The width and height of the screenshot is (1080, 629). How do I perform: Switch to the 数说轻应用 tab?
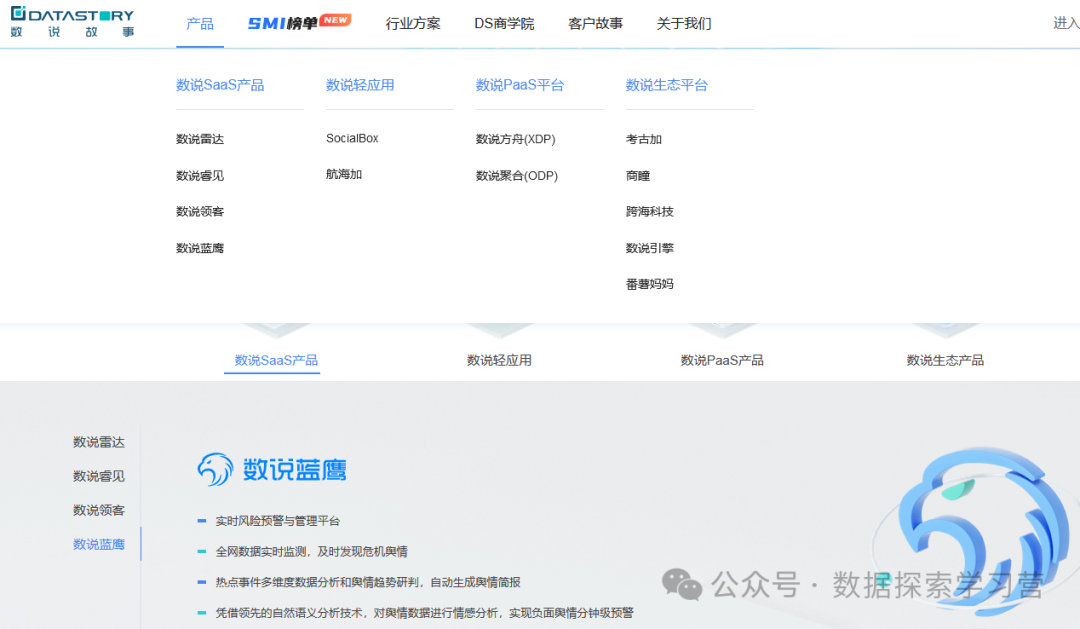coord(499,360)
